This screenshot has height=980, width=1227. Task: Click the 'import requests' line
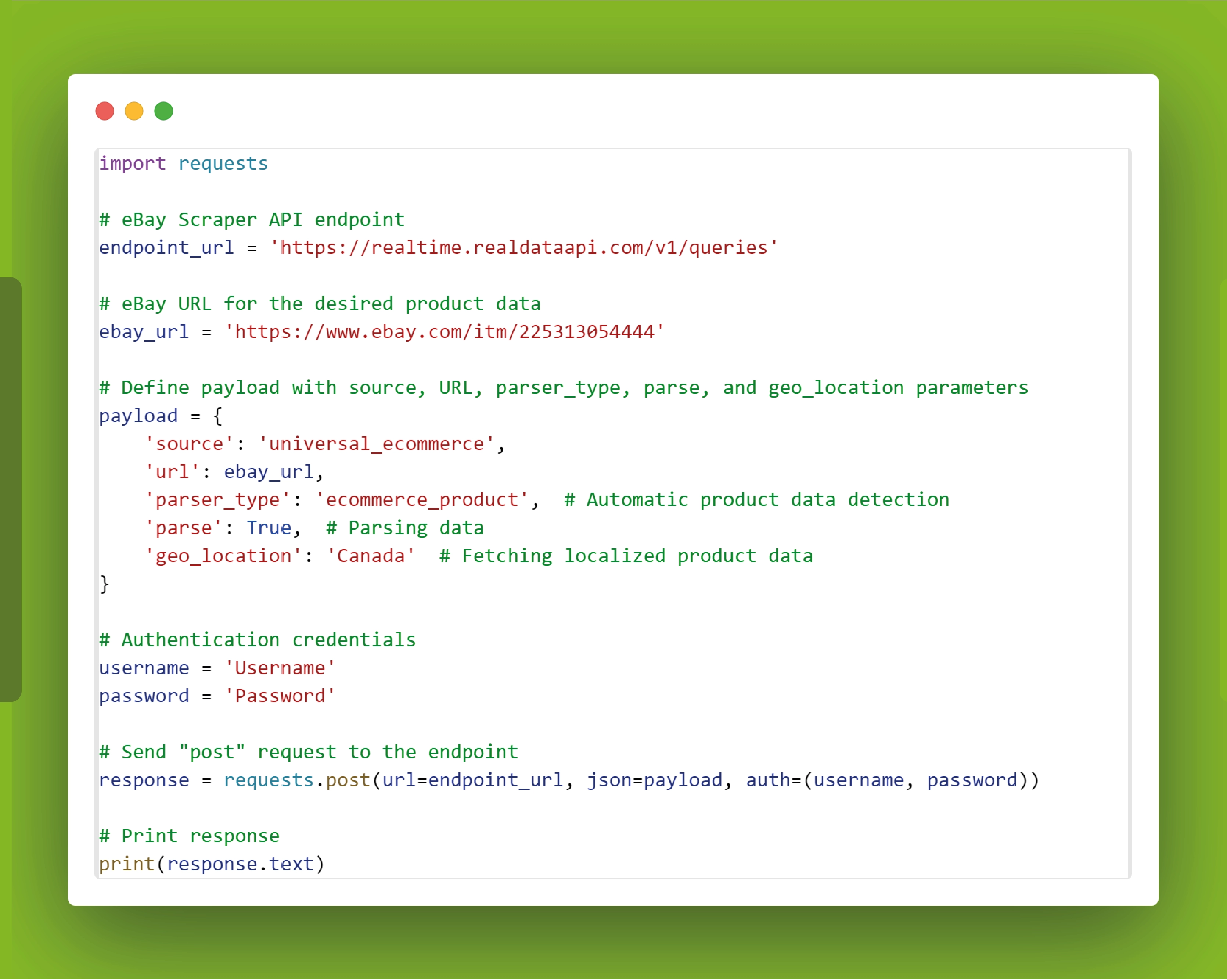click(183, 164)
